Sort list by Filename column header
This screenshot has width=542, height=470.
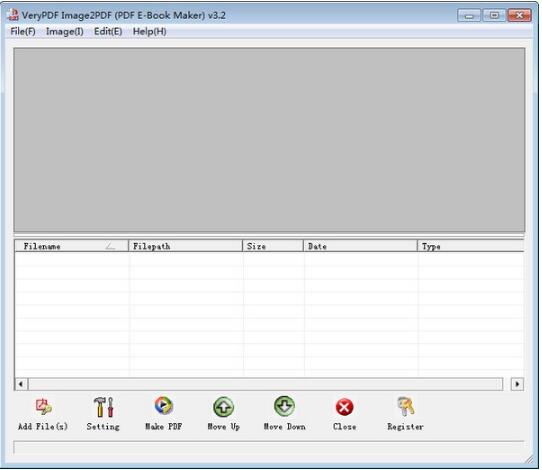pos(71,246)
